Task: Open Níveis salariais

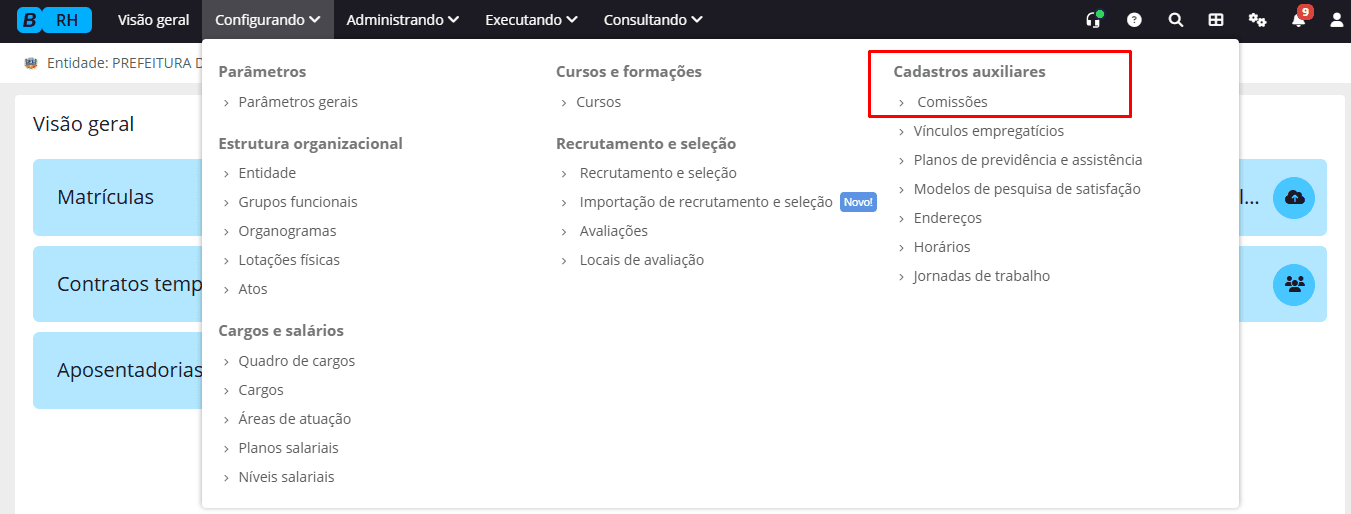Action: tap(286, 477)
